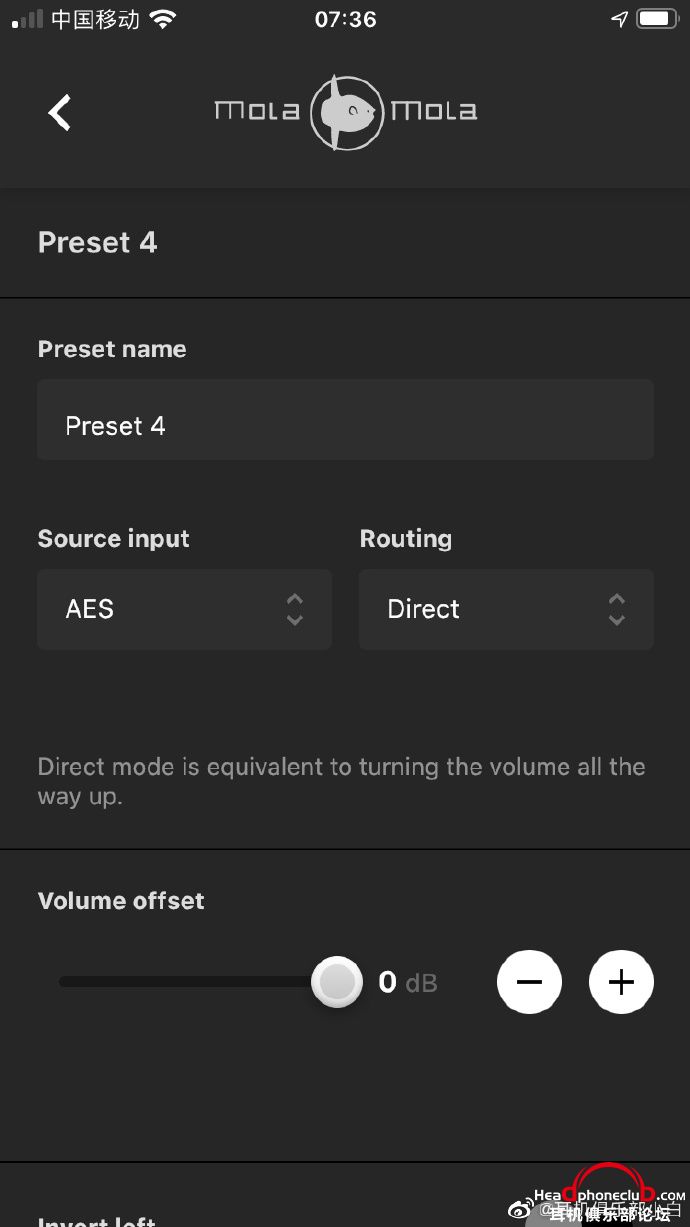Tap the location arrow status icon
690x1227 pixels.
(x=619, y=19)
